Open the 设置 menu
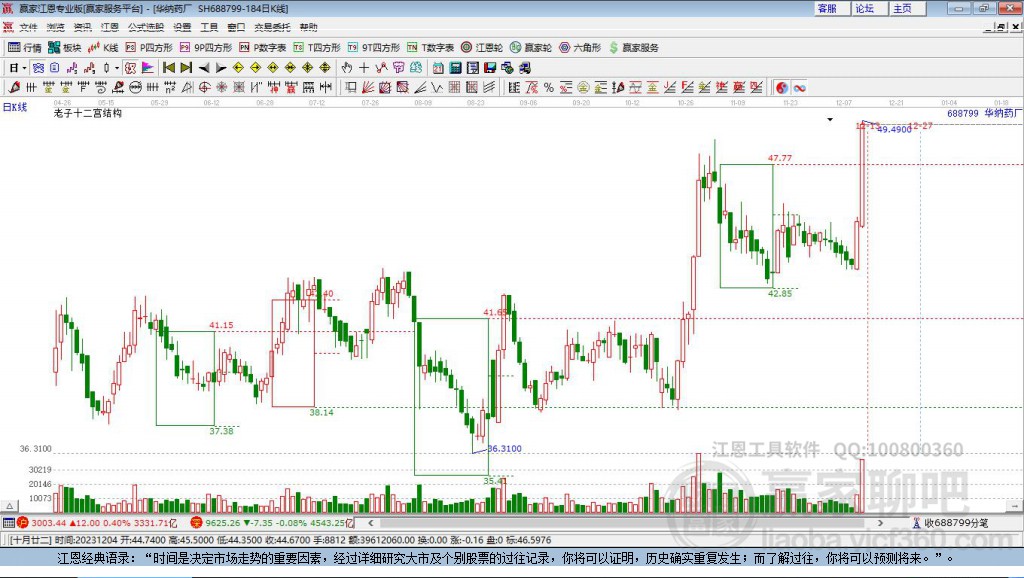Image resolution: width=1024 pixels, height=578 pixels. 182,27
